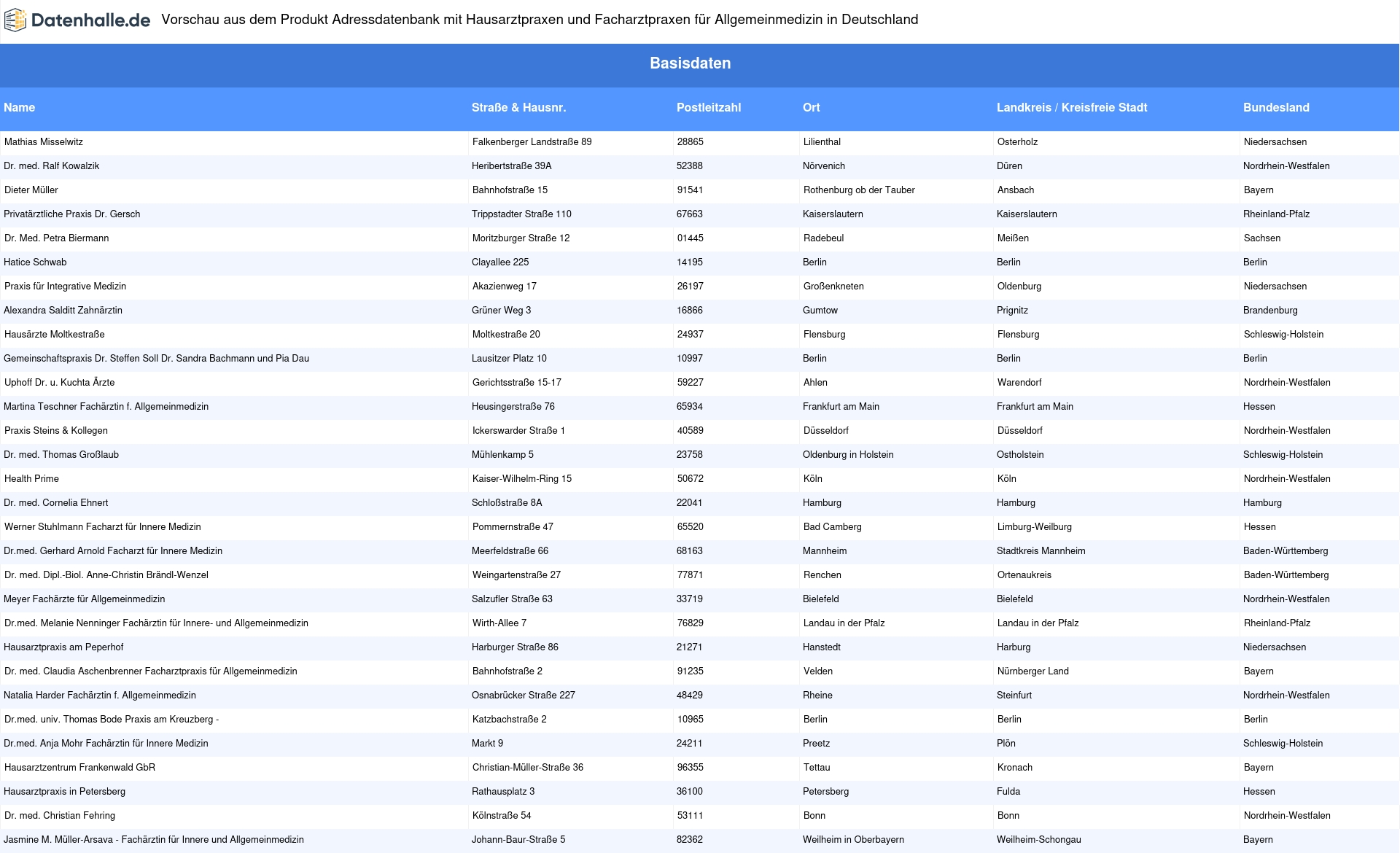Select the Dr. med. Ralf Kowalzik entry
Image resolution: width=1400 pixels, height=853 pixels.
[x=51, y=165]
